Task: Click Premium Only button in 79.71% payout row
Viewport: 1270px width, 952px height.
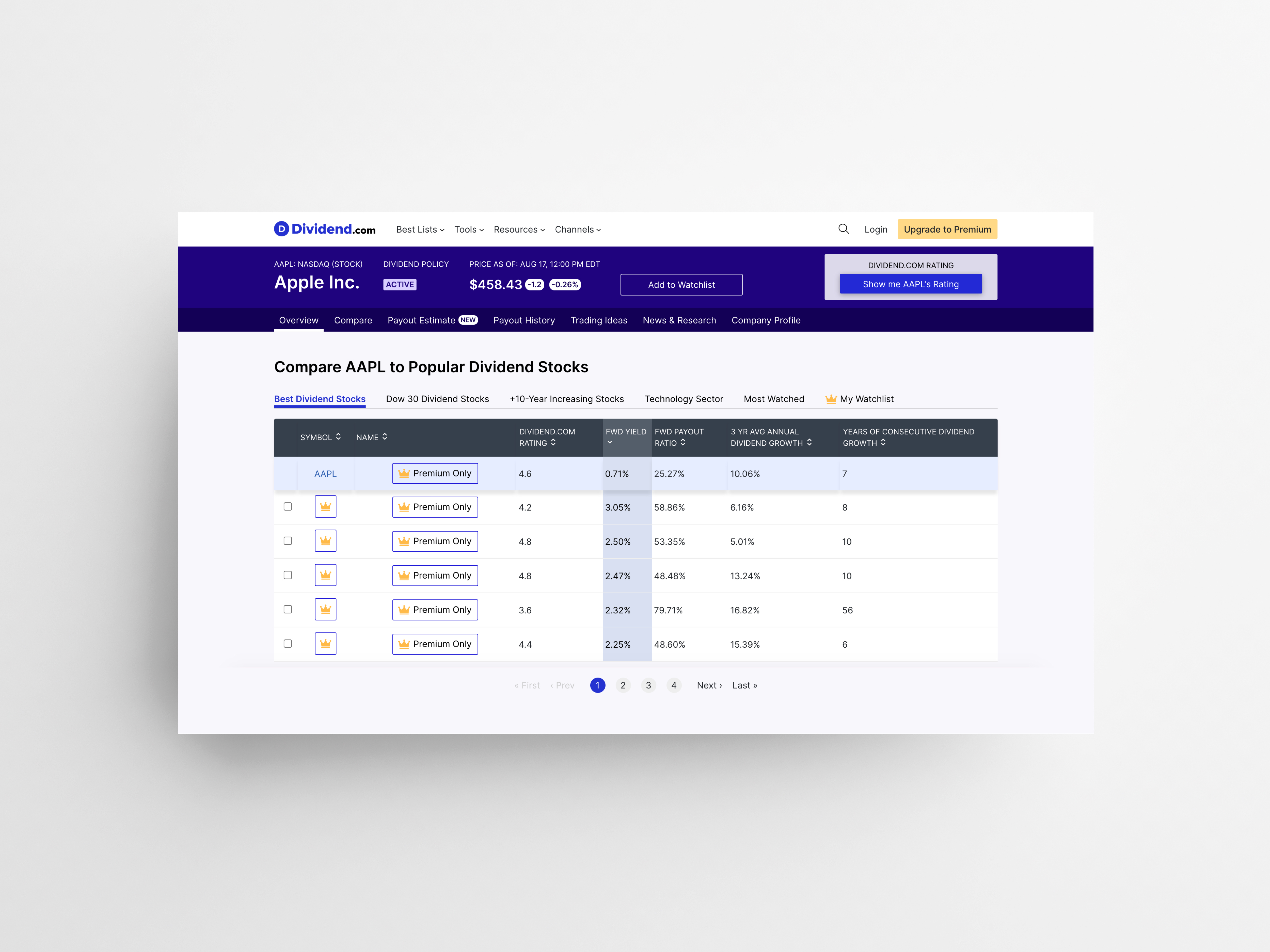Action: click(x=435, y=610)
